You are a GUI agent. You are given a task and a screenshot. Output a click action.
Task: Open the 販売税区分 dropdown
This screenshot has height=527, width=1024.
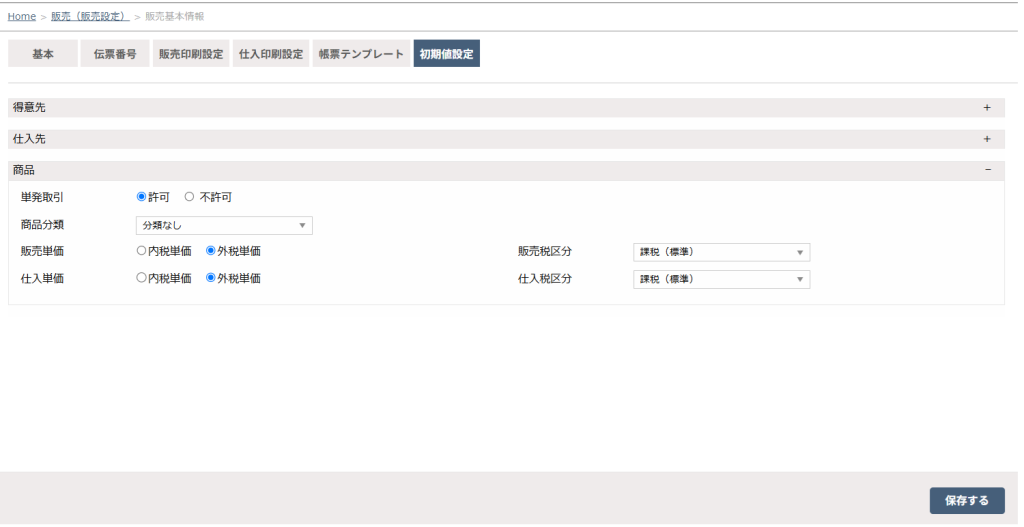722,252
